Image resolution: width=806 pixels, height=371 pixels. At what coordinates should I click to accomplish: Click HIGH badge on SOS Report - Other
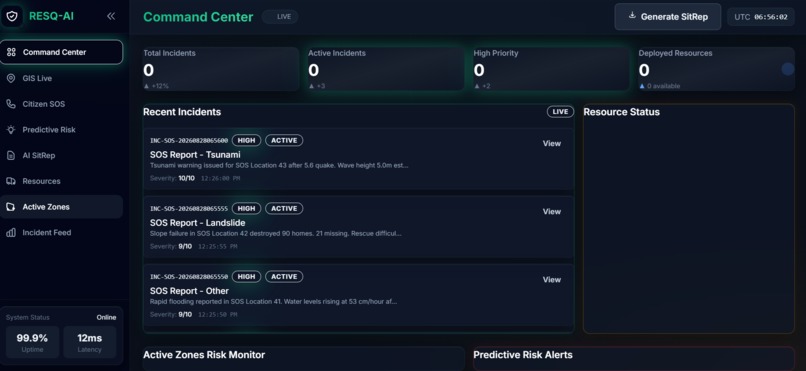point(246,276)
